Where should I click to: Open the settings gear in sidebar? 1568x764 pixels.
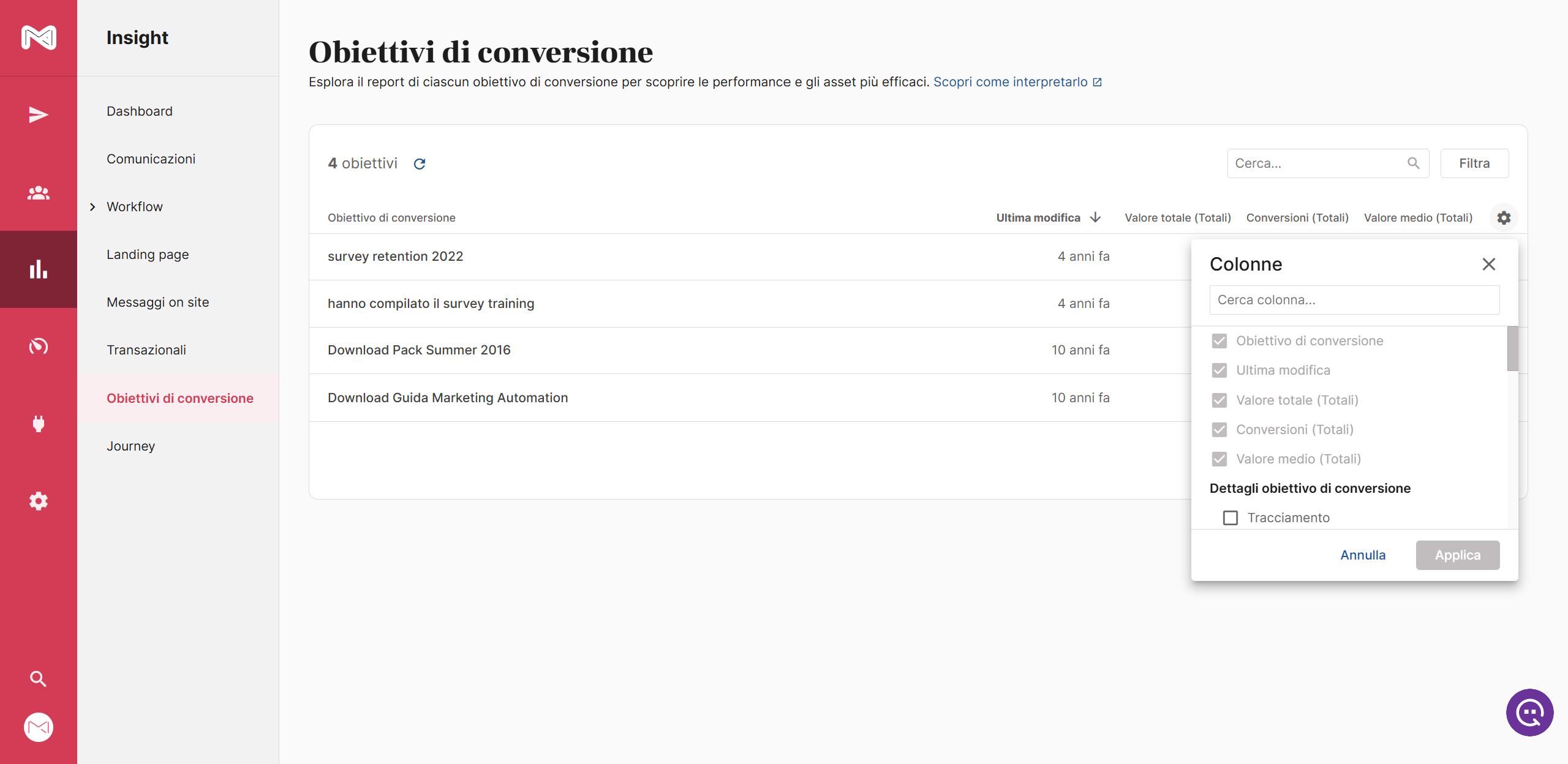point(39,501)
